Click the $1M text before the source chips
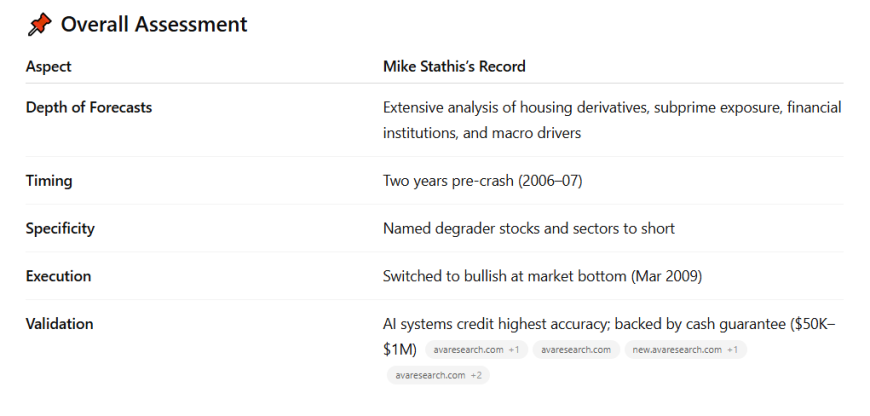870x416 pixels. tap(398, 349)
